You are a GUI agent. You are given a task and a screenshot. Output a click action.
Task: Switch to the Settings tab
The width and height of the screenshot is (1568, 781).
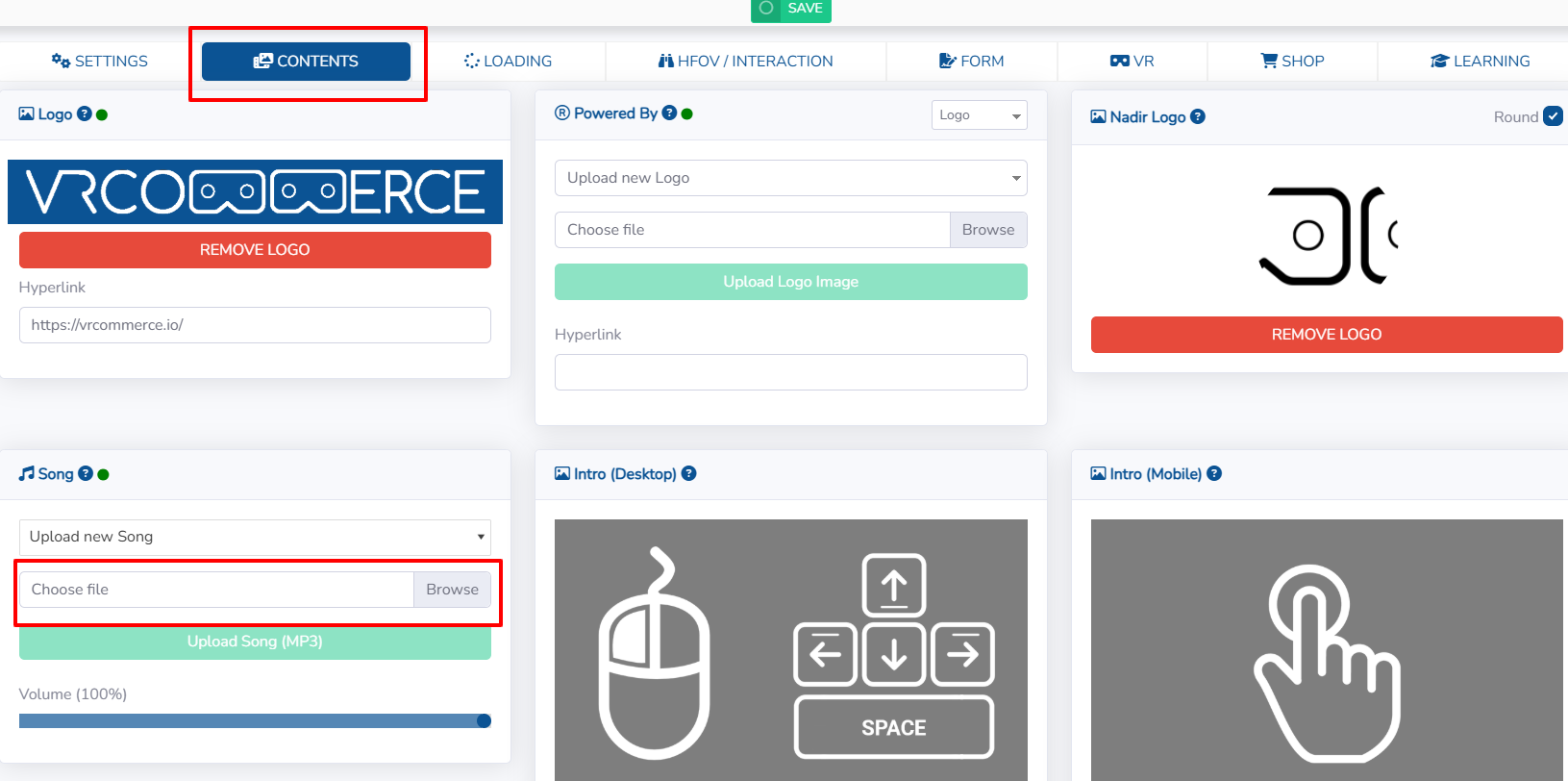tap(100, 61)
